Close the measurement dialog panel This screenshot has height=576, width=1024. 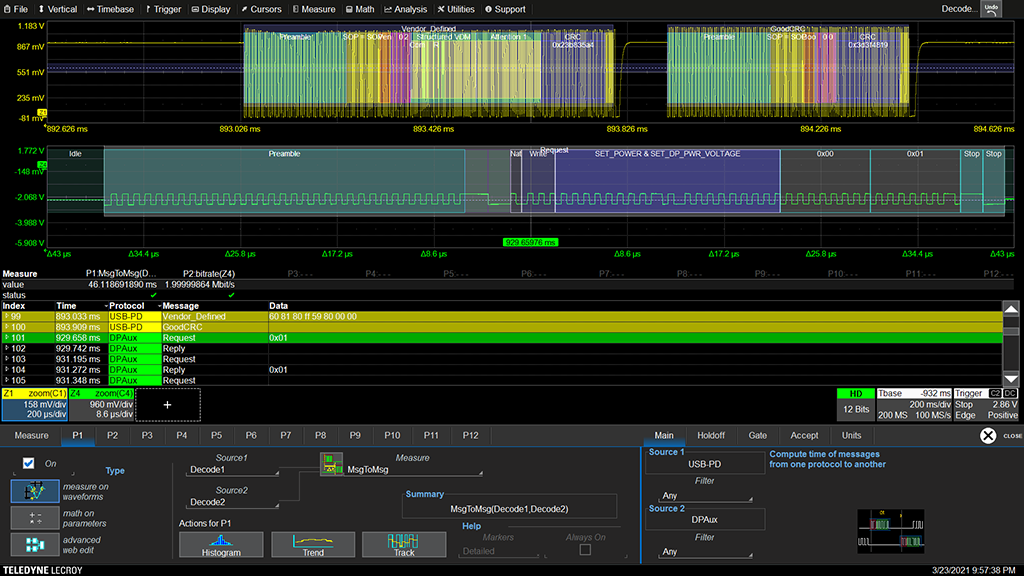pyautogui.click(x=988, y=436)
